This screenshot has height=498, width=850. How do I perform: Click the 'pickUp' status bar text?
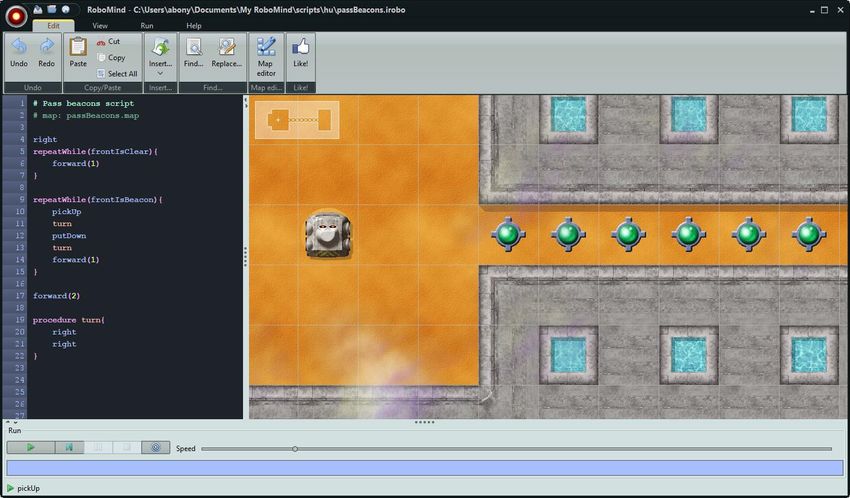28,488
